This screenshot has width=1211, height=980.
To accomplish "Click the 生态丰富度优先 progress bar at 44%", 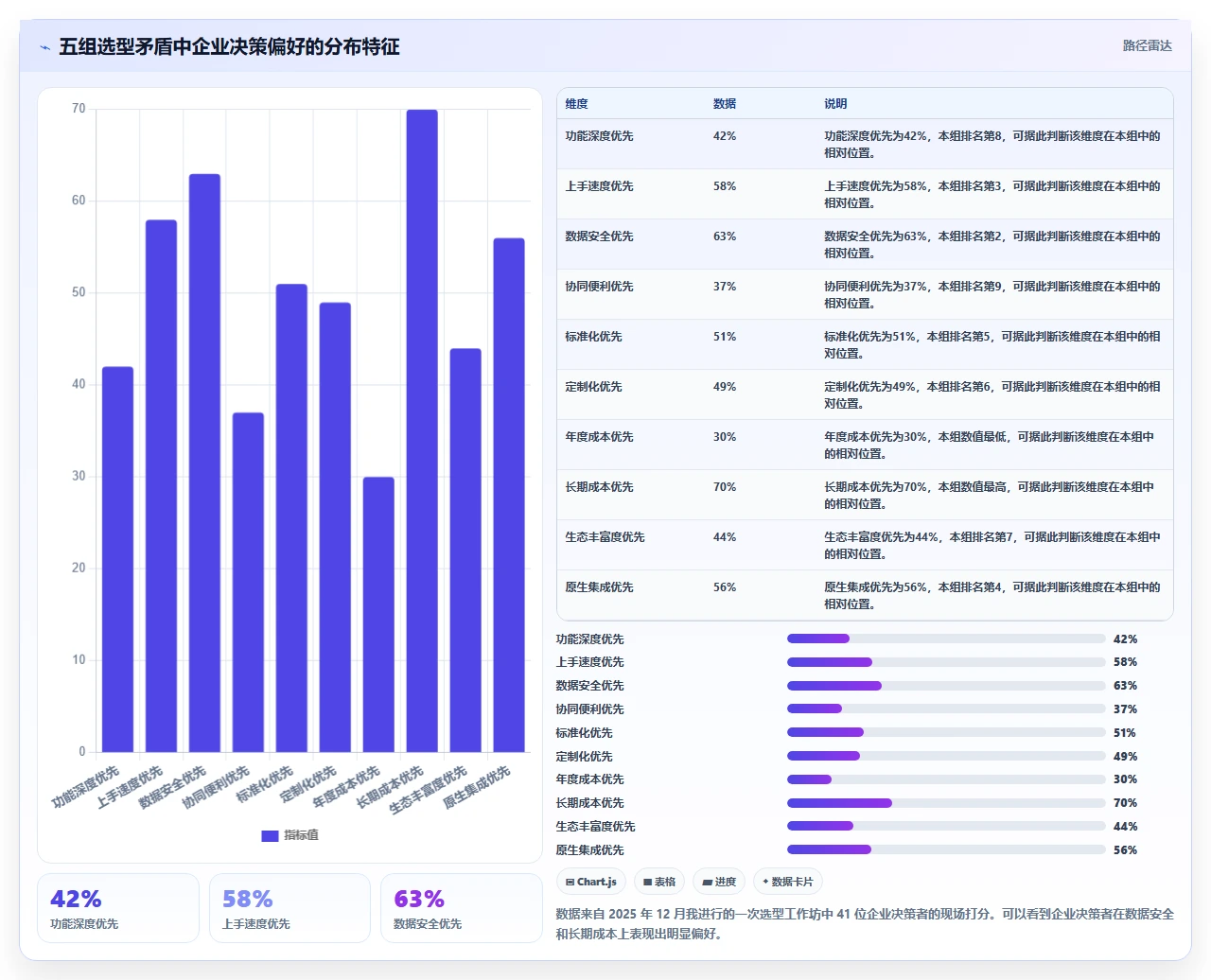I will (946, 826).
